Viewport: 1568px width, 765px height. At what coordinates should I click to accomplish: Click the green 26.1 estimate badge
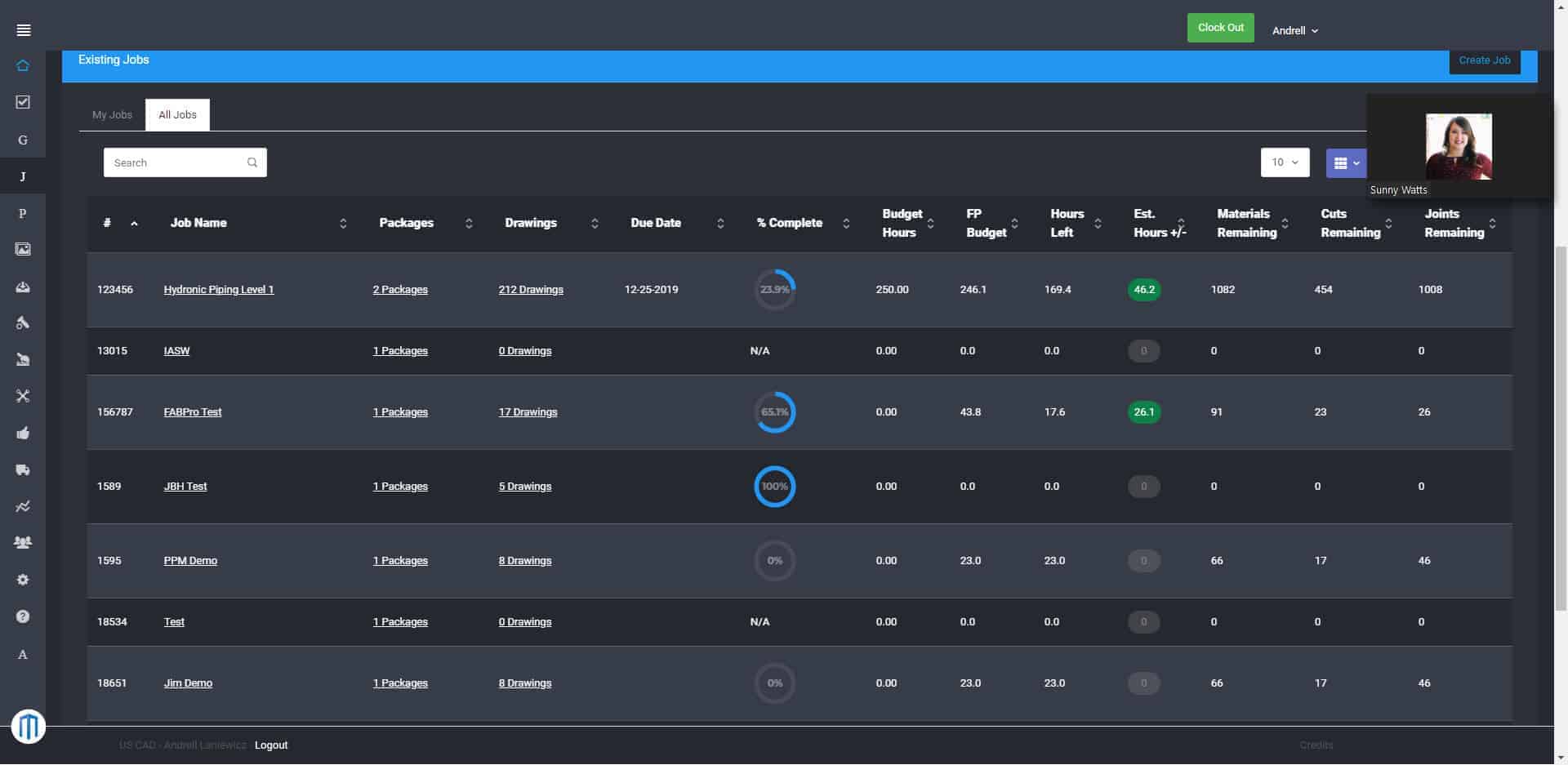coord(1144,412)
